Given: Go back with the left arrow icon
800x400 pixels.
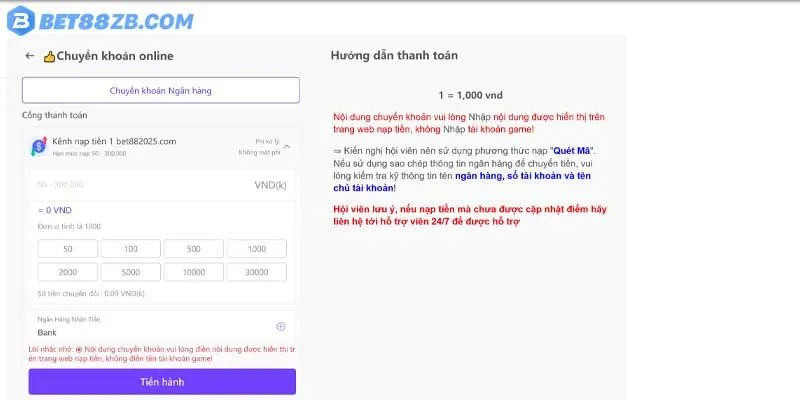Looking at the screenshot, I should (30, 56).
